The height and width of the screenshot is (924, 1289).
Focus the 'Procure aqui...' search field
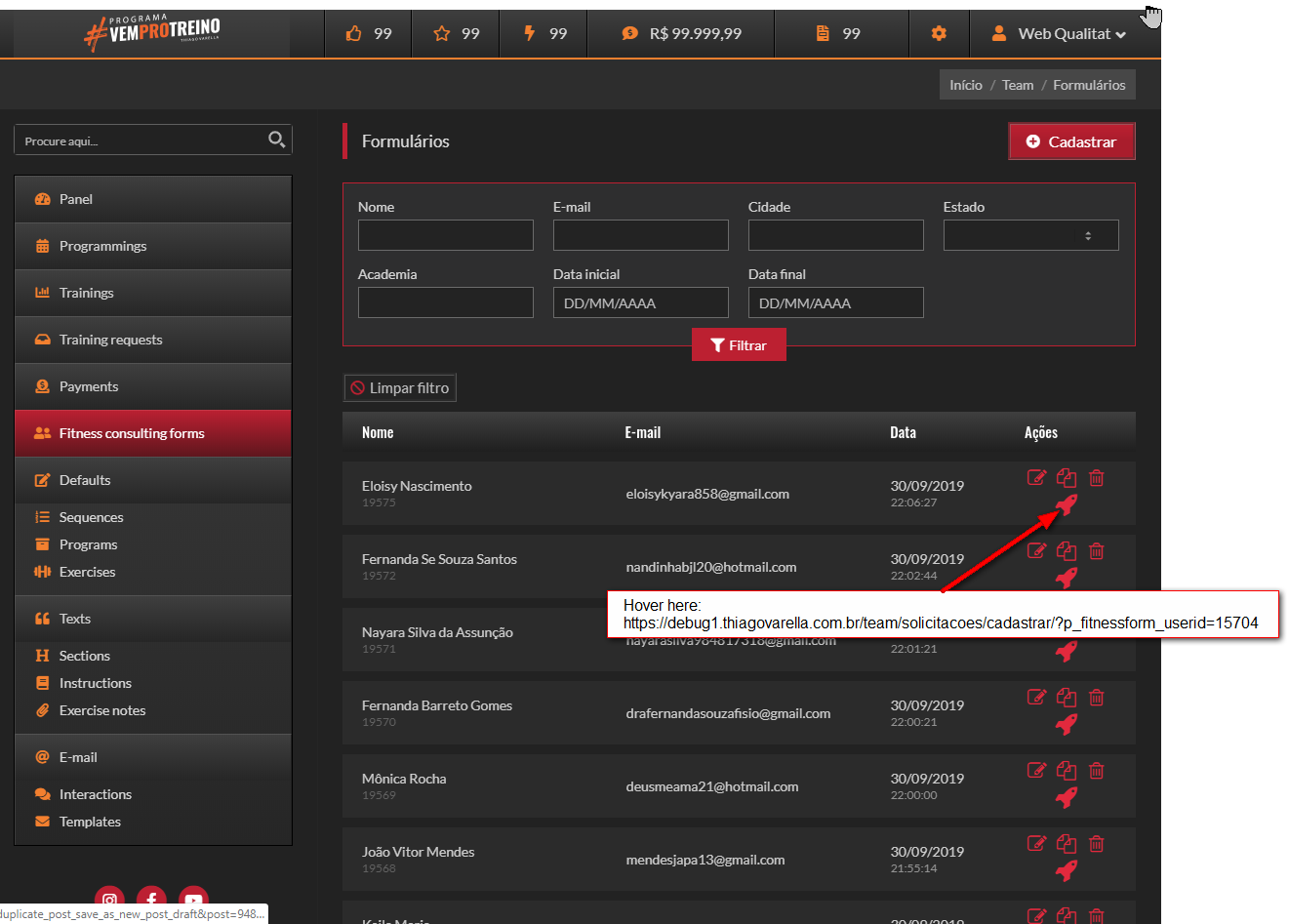click(141, 141)
